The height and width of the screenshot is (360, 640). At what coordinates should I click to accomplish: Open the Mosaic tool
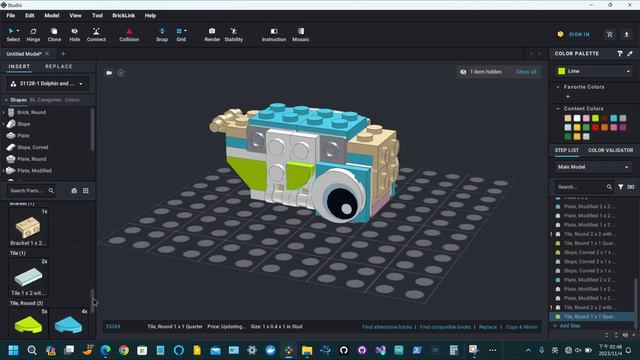[x=300, y=35]
